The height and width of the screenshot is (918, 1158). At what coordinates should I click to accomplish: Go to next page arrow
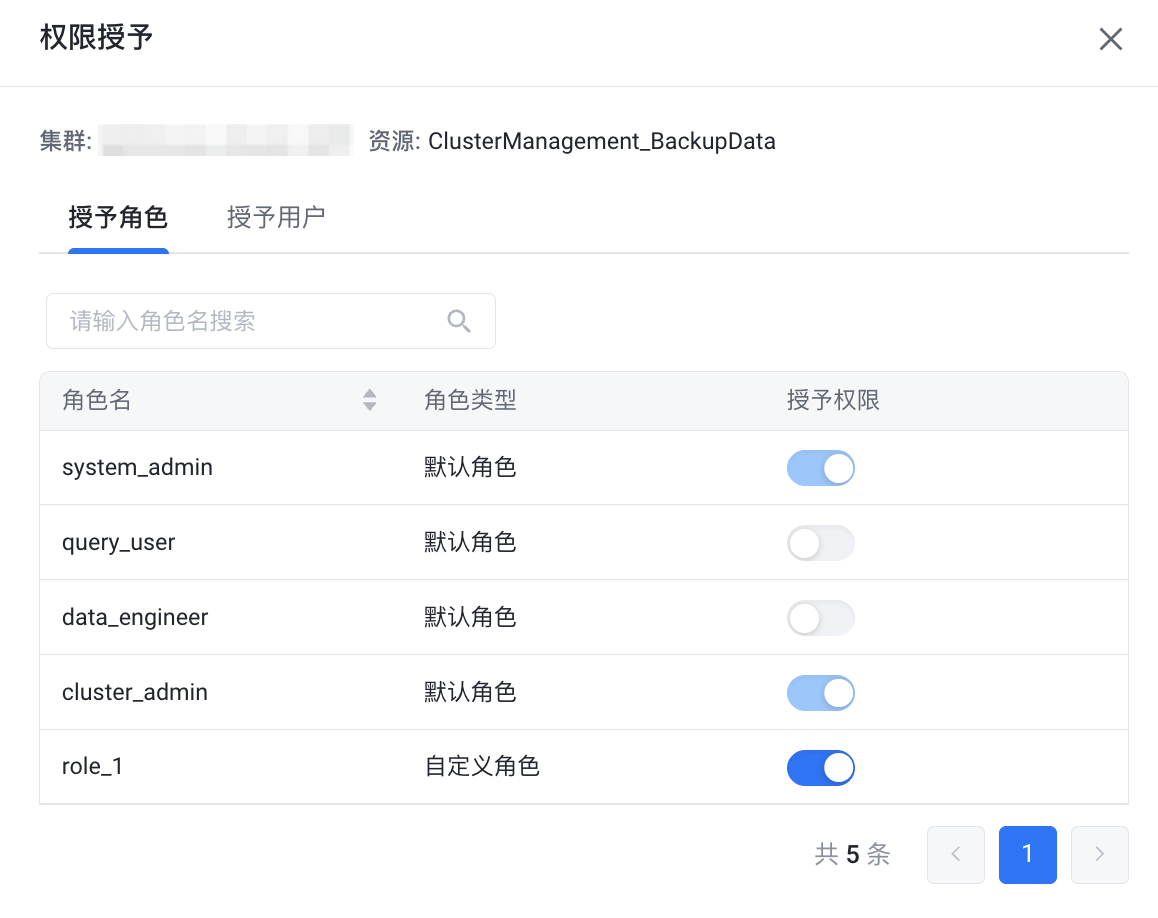pyautogui.click(x=1099, y=854)
